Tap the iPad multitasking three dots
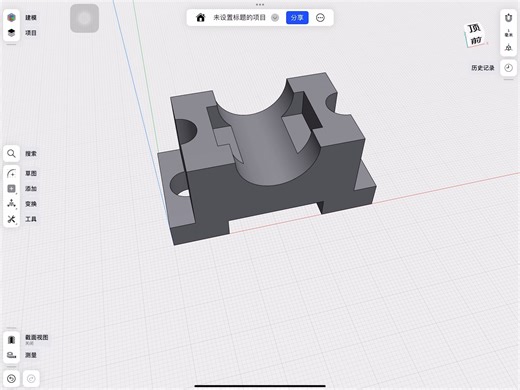 pos(260,5)
